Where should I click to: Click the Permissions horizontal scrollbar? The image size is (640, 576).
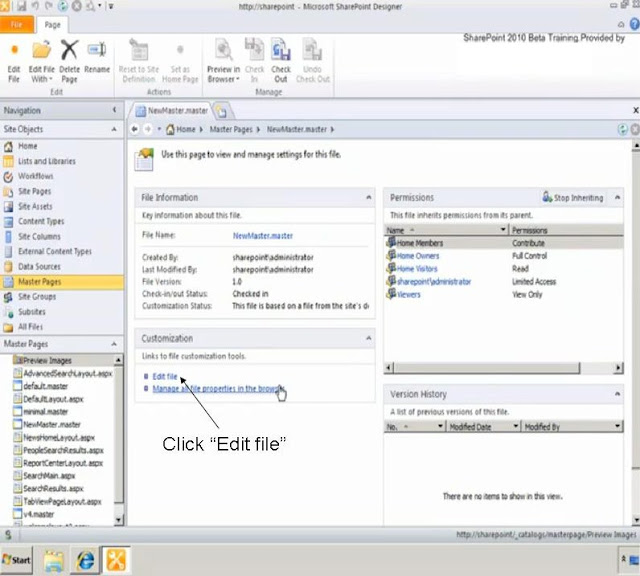coord(503,368)
